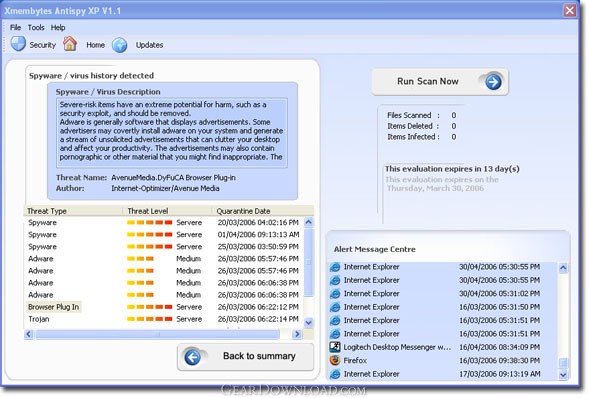Click the back arrow icon on Back to summary
589x398 pixels.
[x=193, y=357]
